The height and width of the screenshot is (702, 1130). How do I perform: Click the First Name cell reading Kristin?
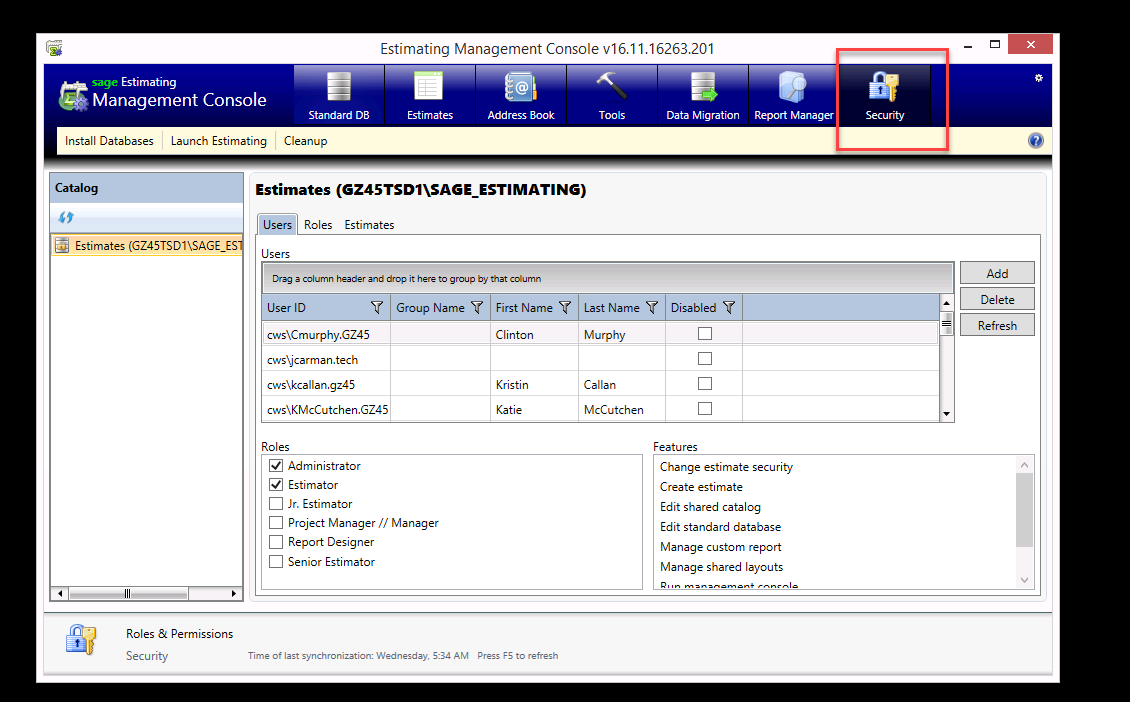[534, 384]
